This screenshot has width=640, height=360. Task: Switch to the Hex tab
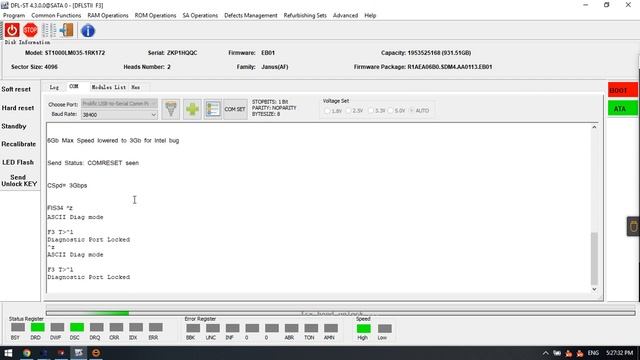coord(136,87)
